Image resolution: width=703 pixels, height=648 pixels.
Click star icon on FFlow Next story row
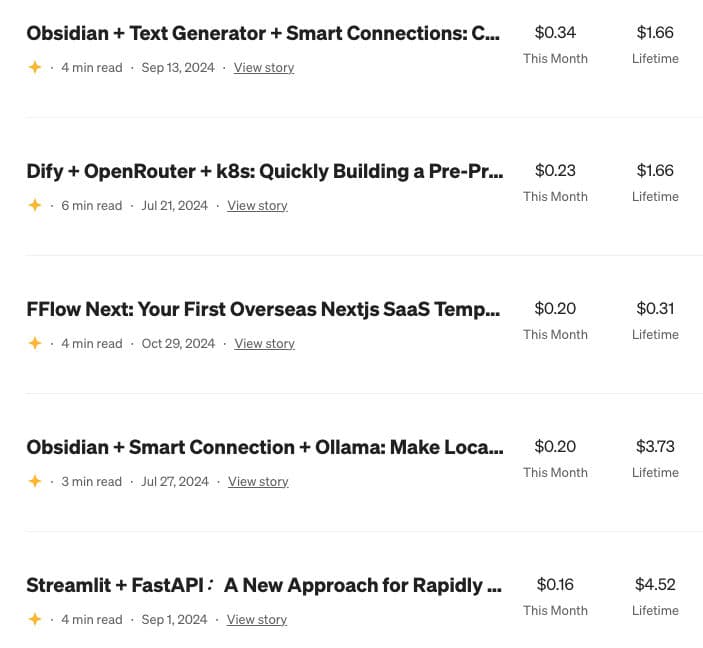coord(35,344)
